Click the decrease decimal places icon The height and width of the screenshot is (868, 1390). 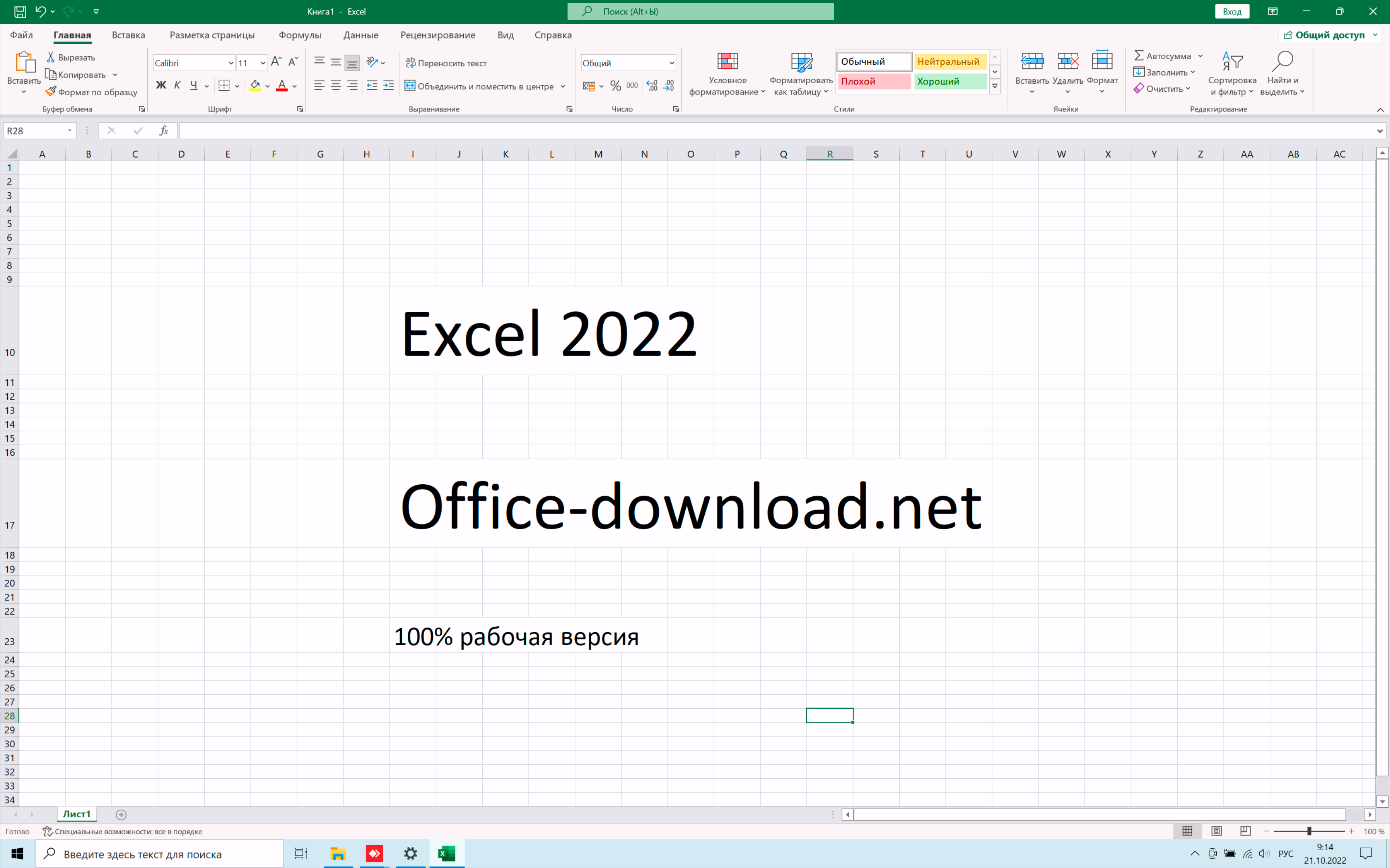(x=668, y=86)
